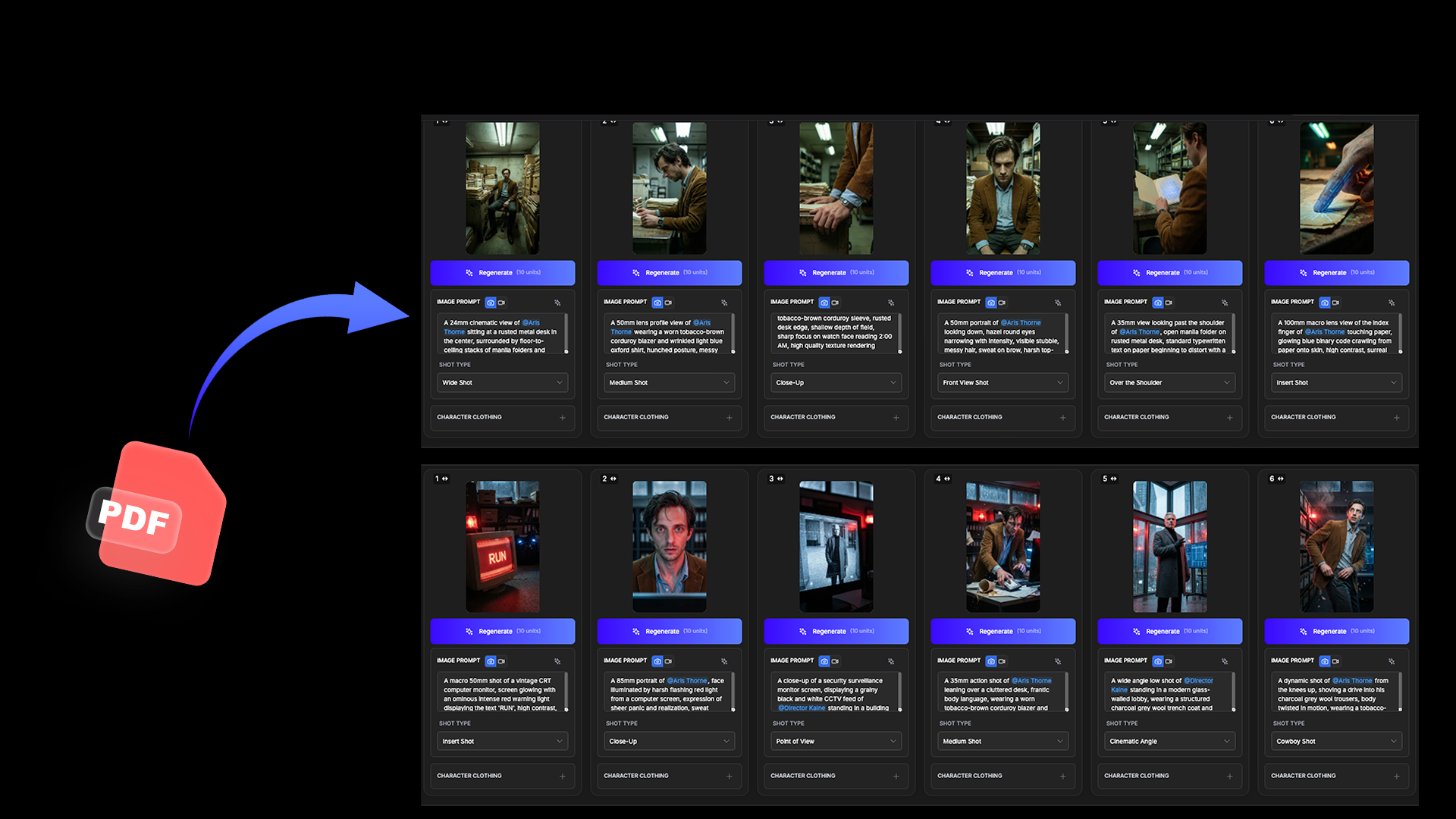The width and height of the screenshot is (1456, 819).
Task: Click the AI sparkle icon on the Cinematic Angle card
Action: click(1225, 661)
